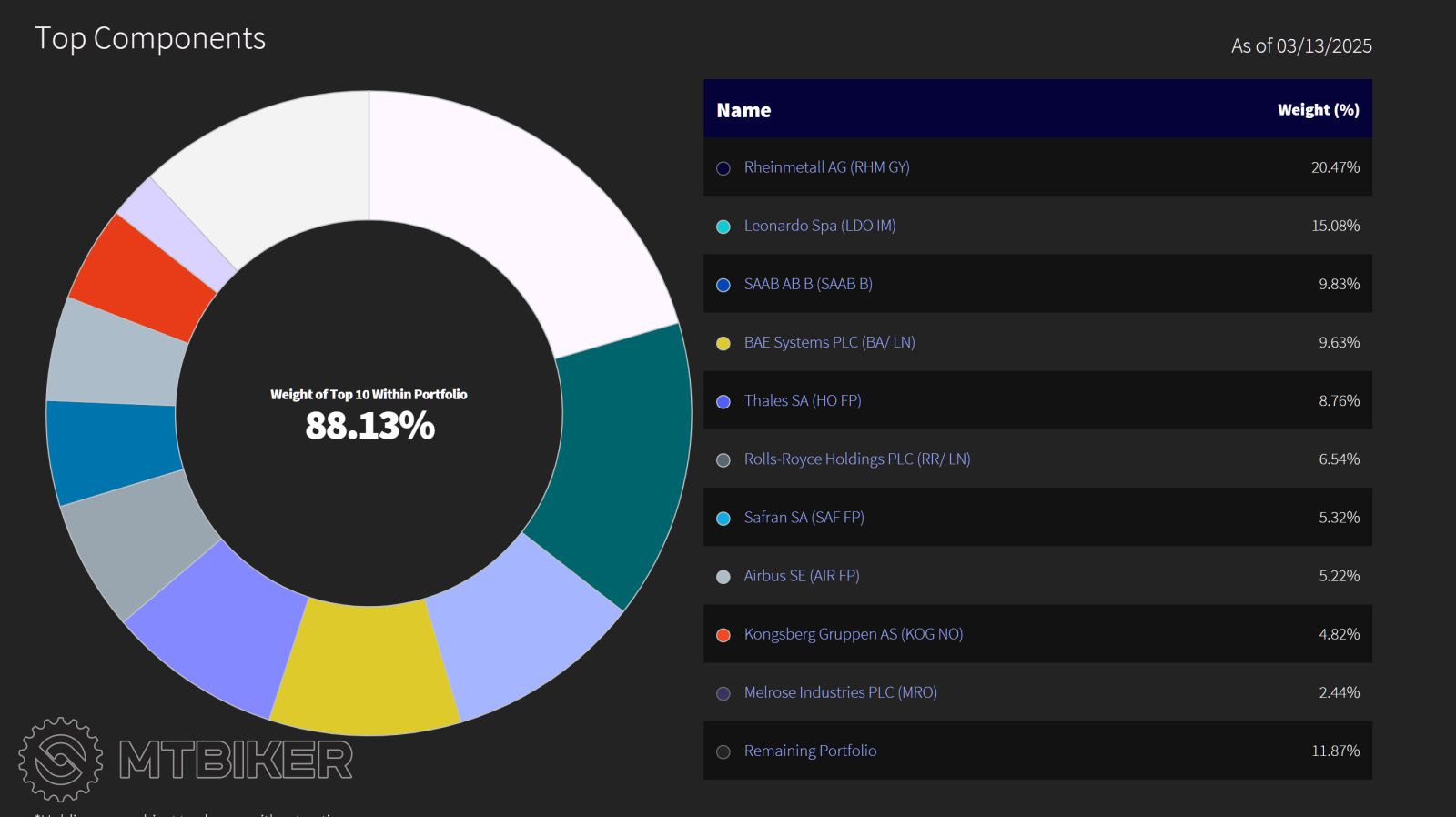Sort by the Weight (%) column header
Viewport: 1456px width, 817px height.
tap(1318, 110)
